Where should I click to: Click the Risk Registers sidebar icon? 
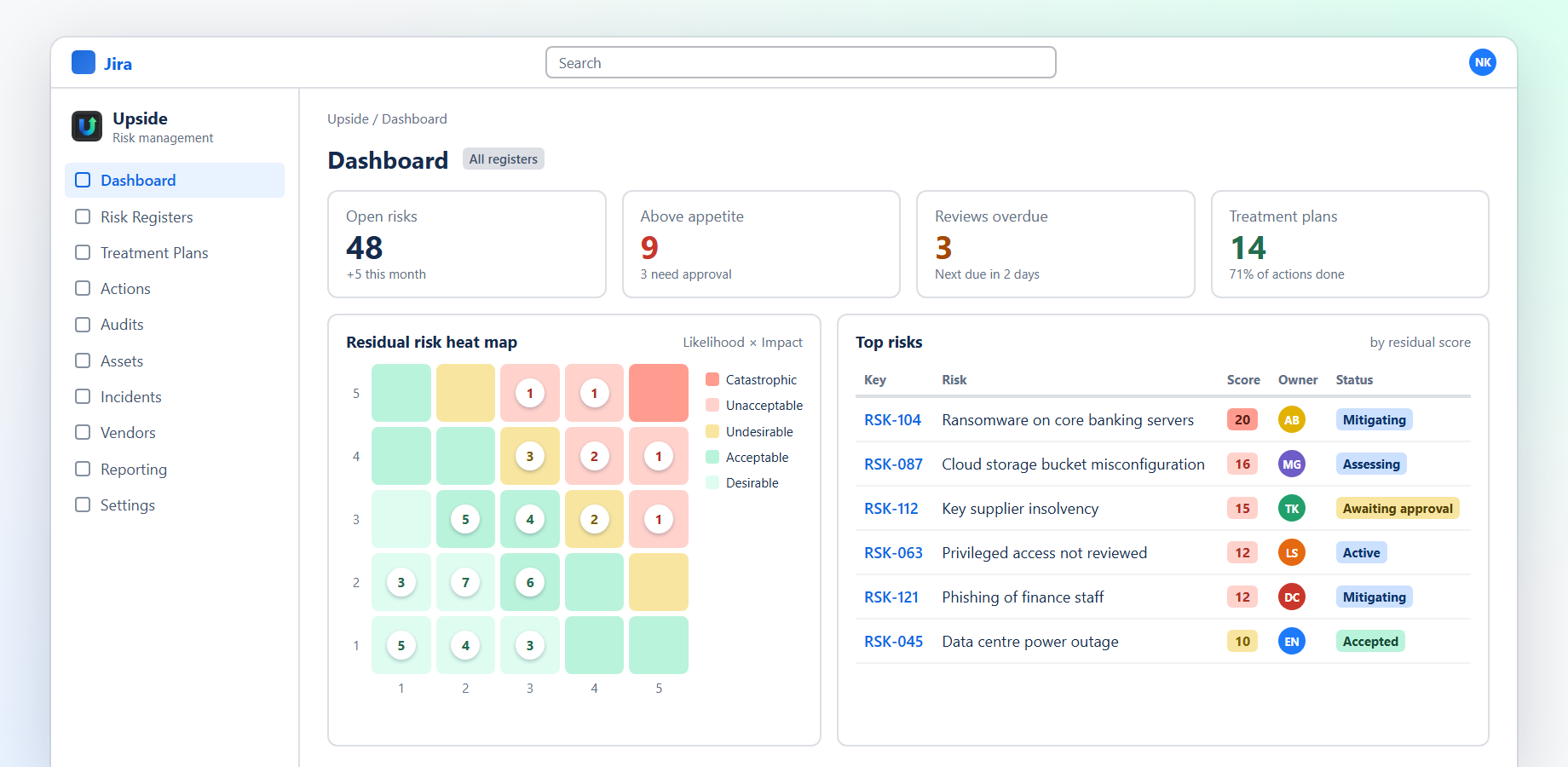pos(83,216)
